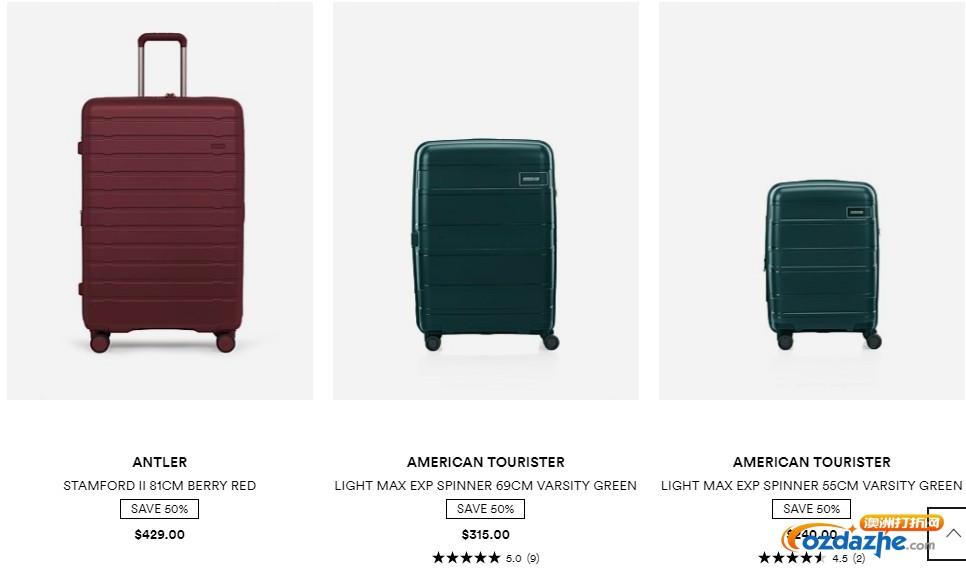This screenshot has width=966, height=570.
Task: Click the five-star rating under 69cm spinner
Action: tap(466, 558)
